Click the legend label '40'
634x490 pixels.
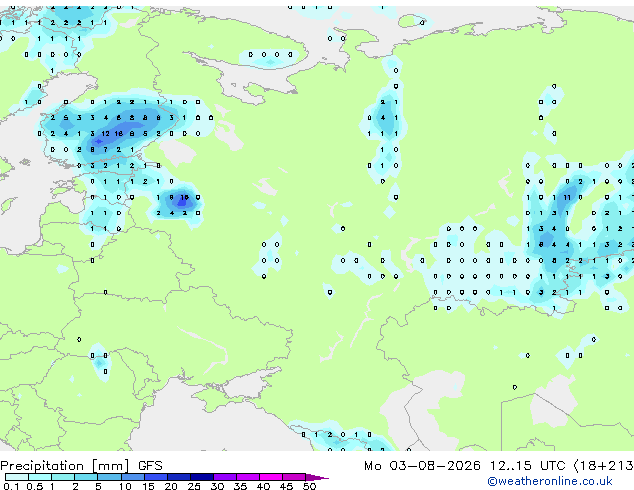(264, 486)
